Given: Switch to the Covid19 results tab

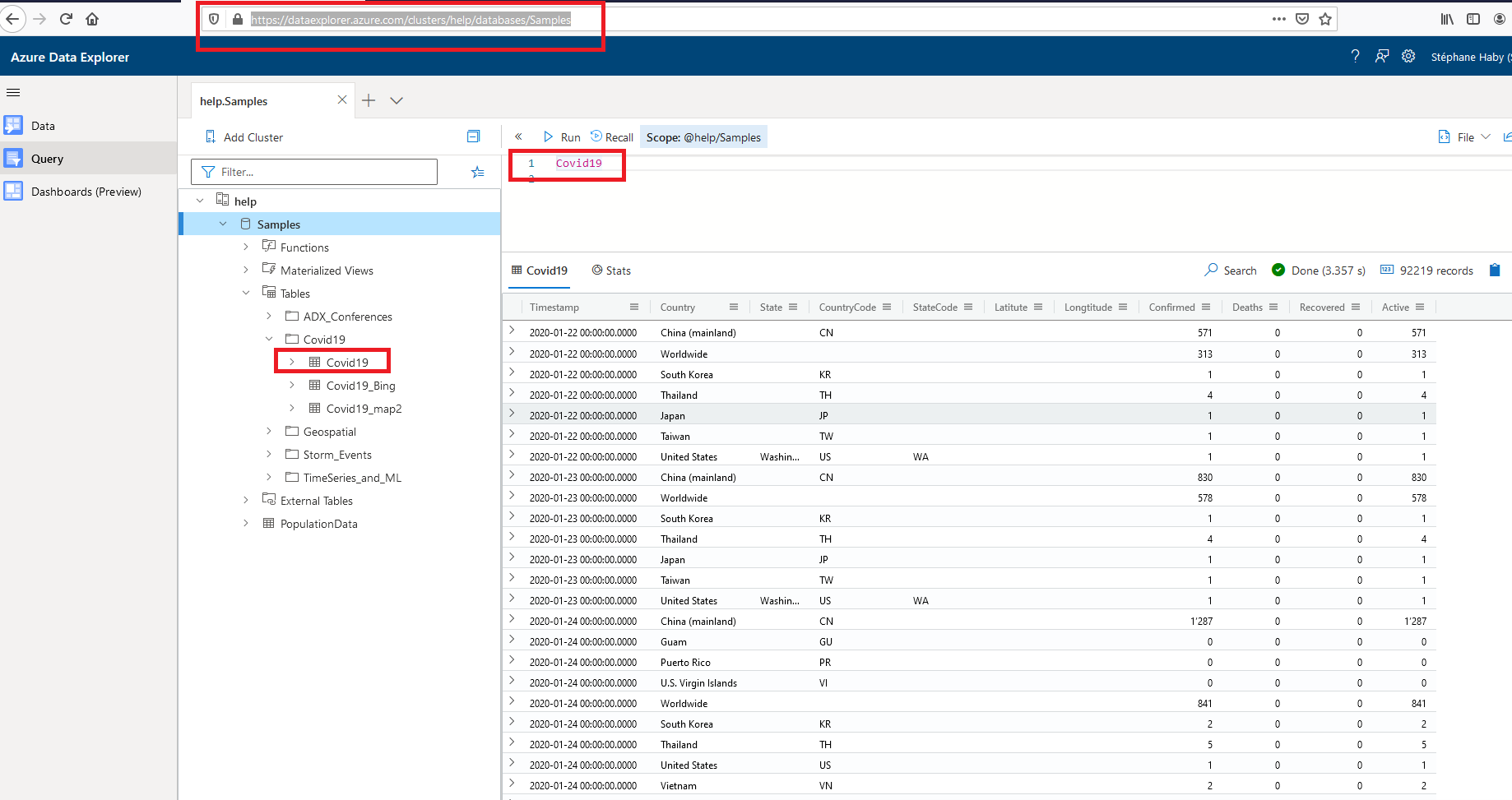Looking at the screenshot, I should coord(540,271).
